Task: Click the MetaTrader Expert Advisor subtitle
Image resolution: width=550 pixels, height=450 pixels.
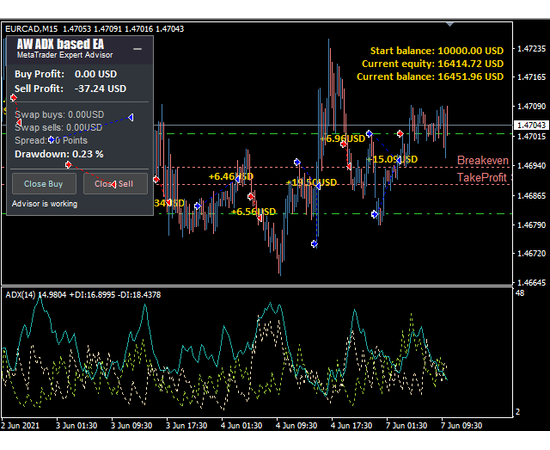Action: pyautogui.click(x=65, y=55)
